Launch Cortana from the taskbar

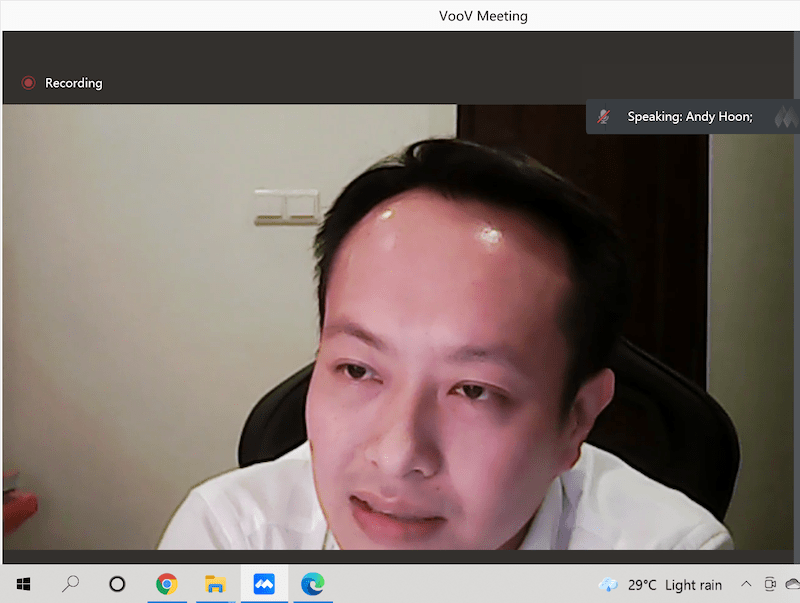point(117,584)
